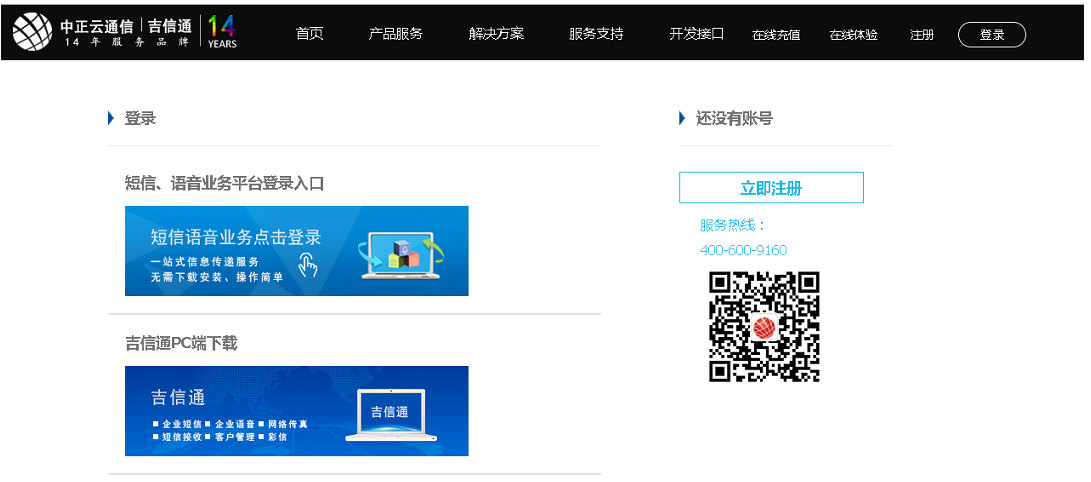Image resolution: width=1091 pixels, height=482 pixels.
Task: Open the 首页 menu item
Action: (310, 33)
